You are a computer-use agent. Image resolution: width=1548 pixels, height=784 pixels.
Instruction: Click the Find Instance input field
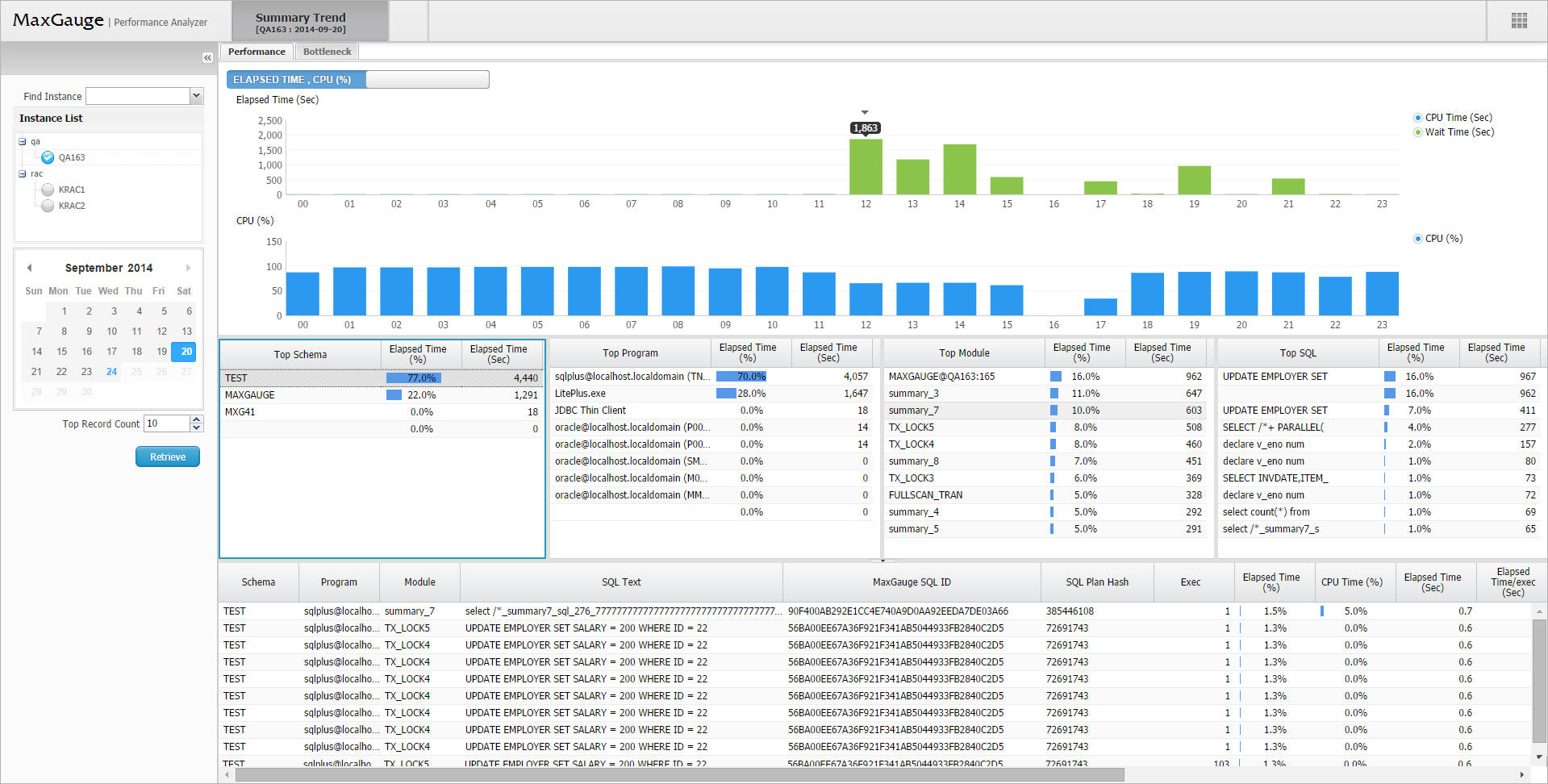coord(138,96)
